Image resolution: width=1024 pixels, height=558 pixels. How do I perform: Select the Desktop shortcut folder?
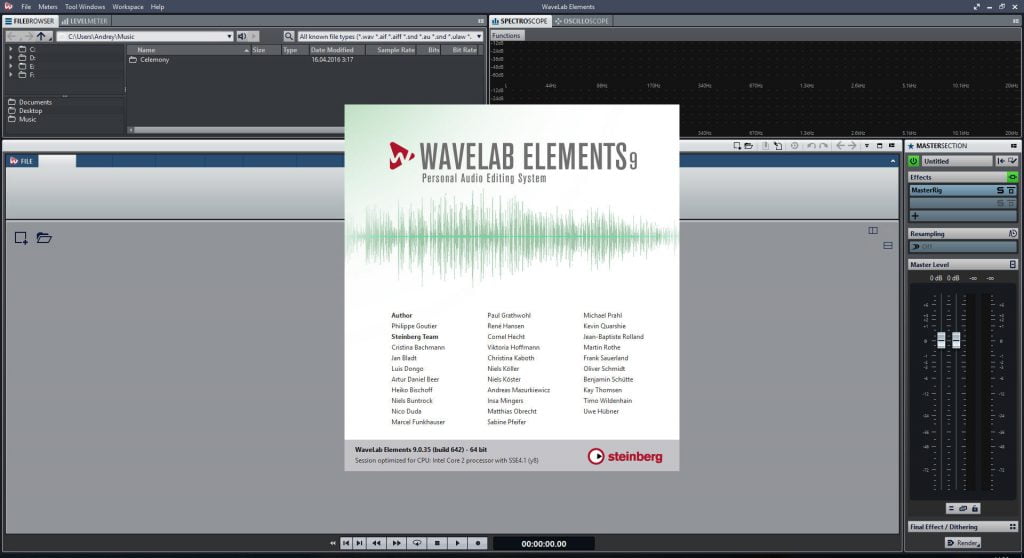25,110
